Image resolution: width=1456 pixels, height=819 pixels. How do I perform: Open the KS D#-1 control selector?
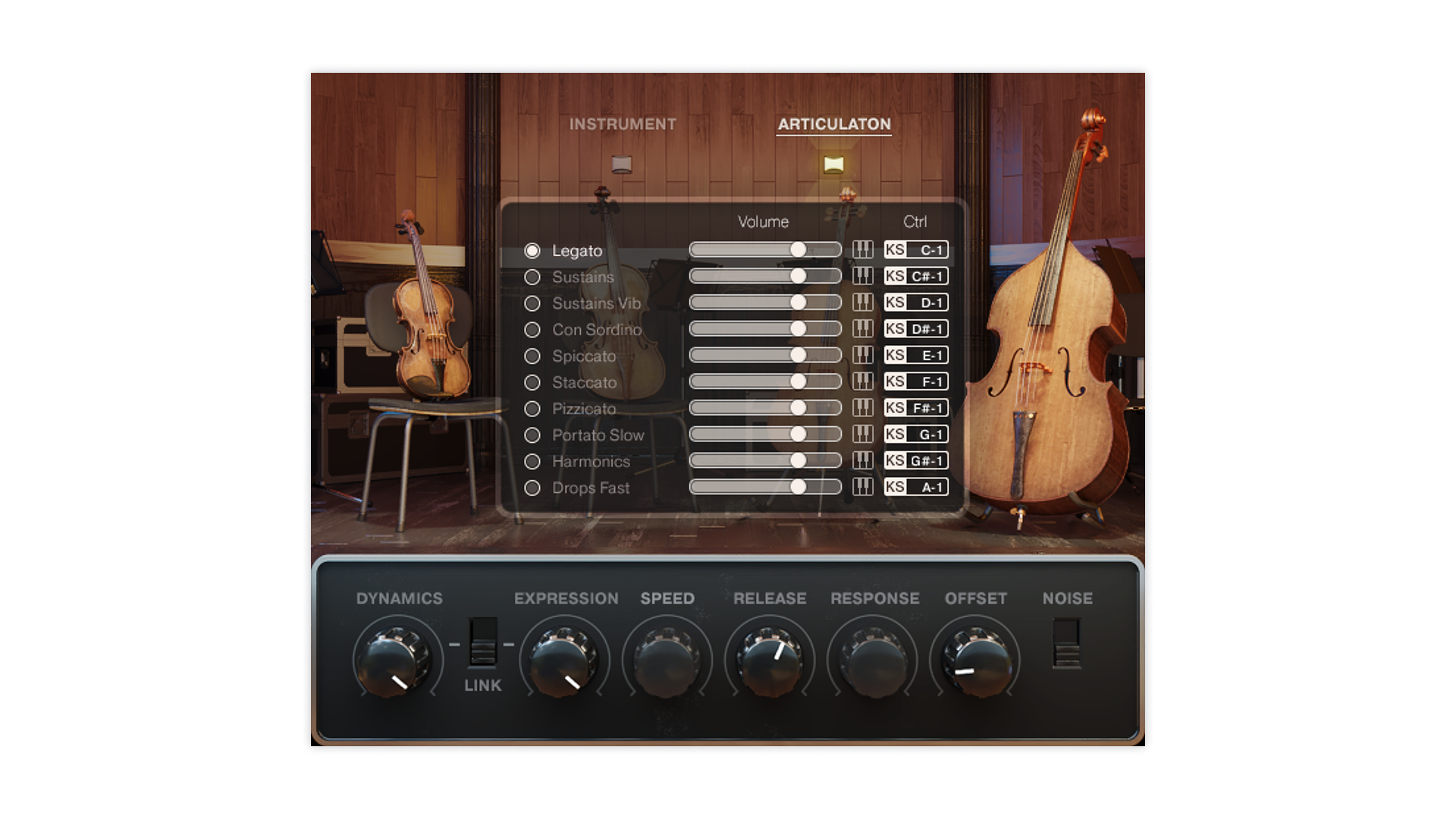tap(916, 329)
